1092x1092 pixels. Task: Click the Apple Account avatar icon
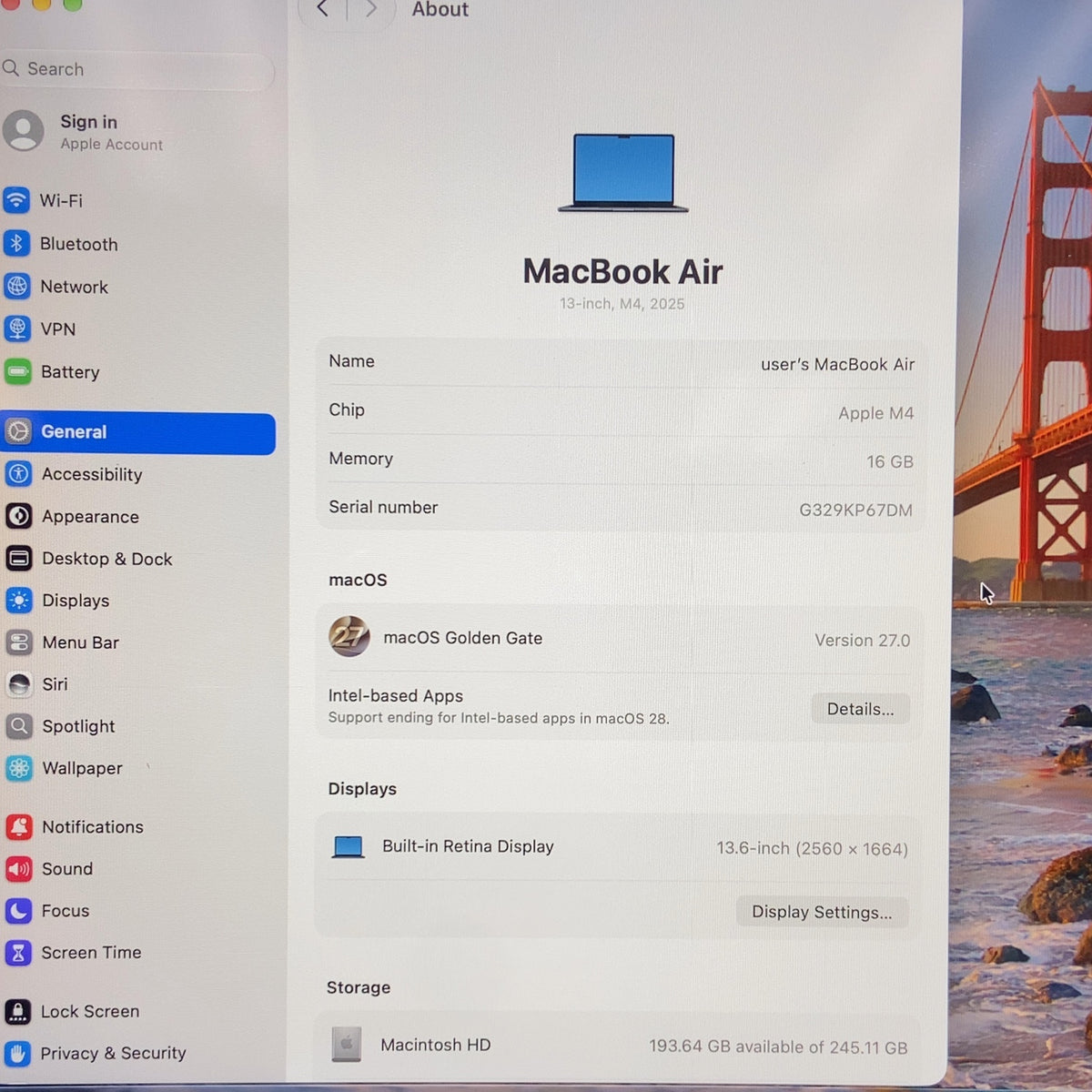coord(23,131)
